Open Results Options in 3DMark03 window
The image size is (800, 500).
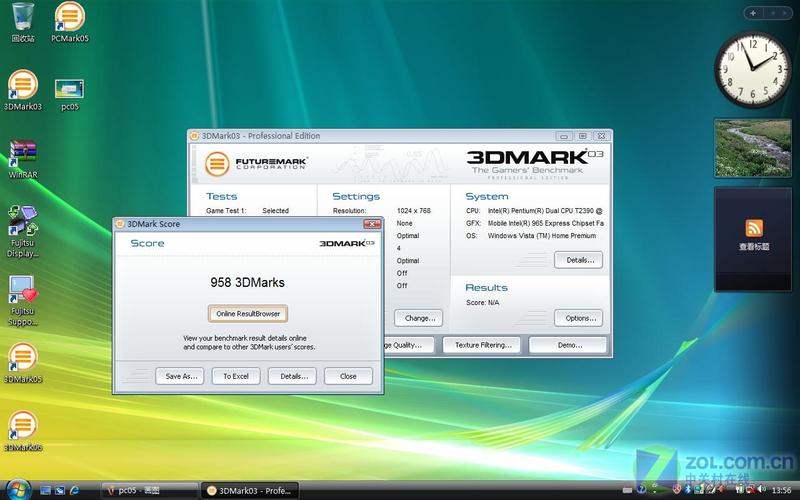pos(579,318)
